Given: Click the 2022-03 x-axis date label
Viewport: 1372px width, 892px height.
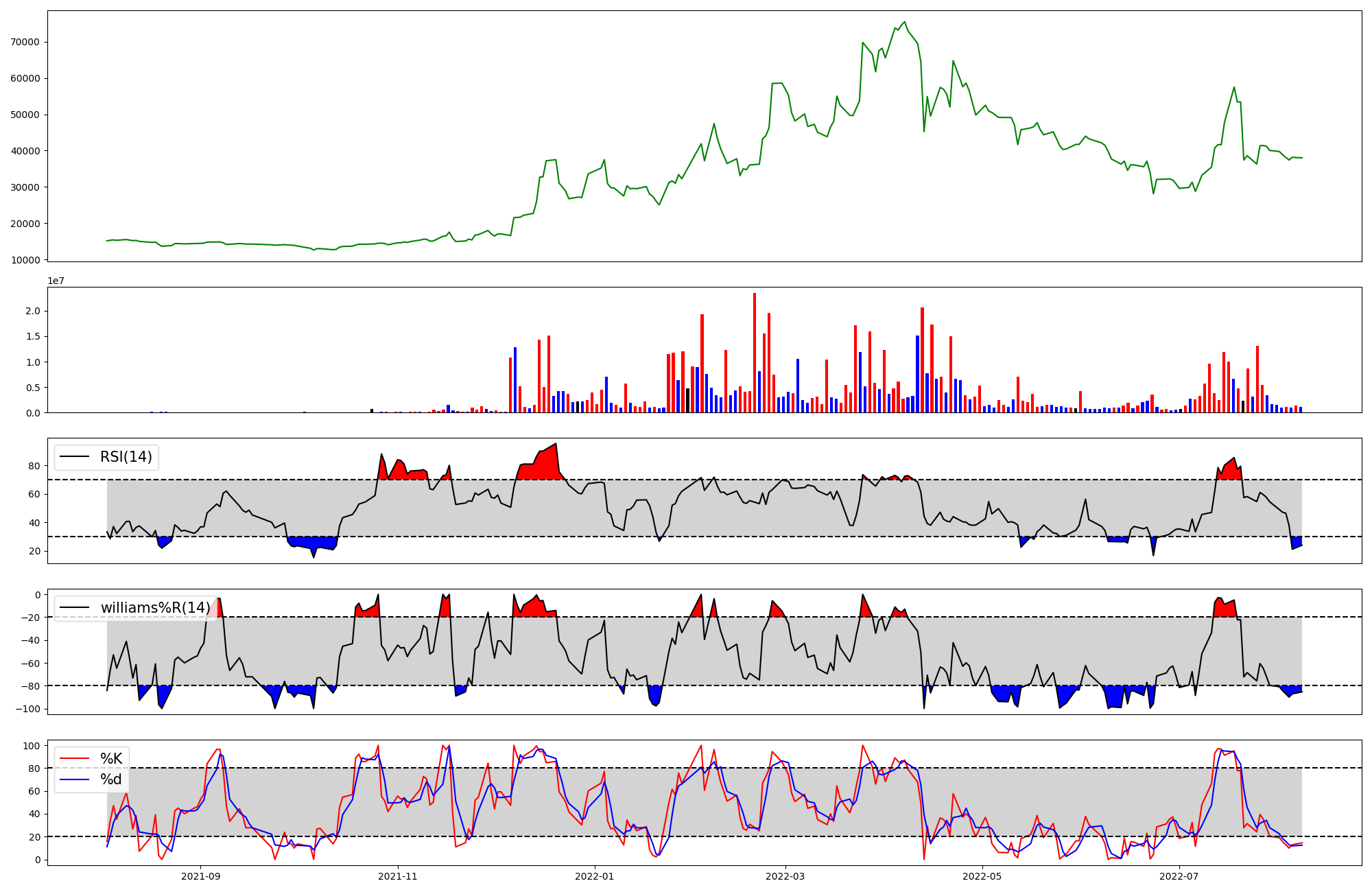Looking at the screenshot, I should pos(785,876).
